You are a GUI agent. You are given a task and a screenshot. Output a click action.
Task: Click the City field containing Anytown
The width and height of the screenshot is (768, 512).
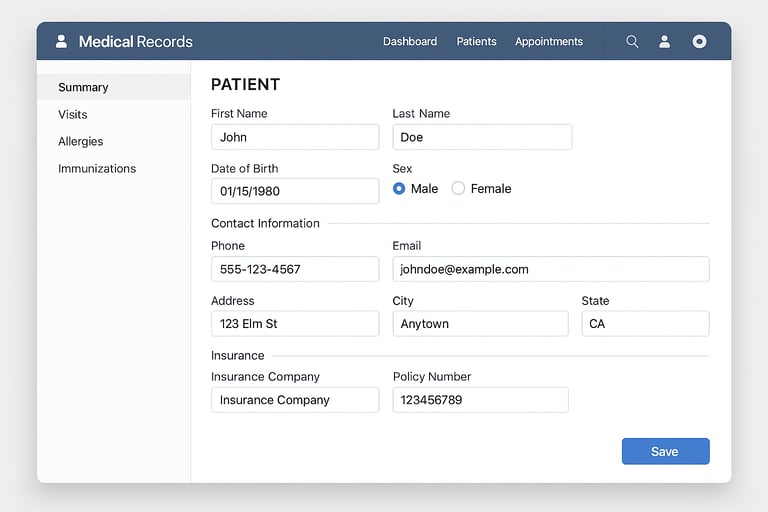480,323
